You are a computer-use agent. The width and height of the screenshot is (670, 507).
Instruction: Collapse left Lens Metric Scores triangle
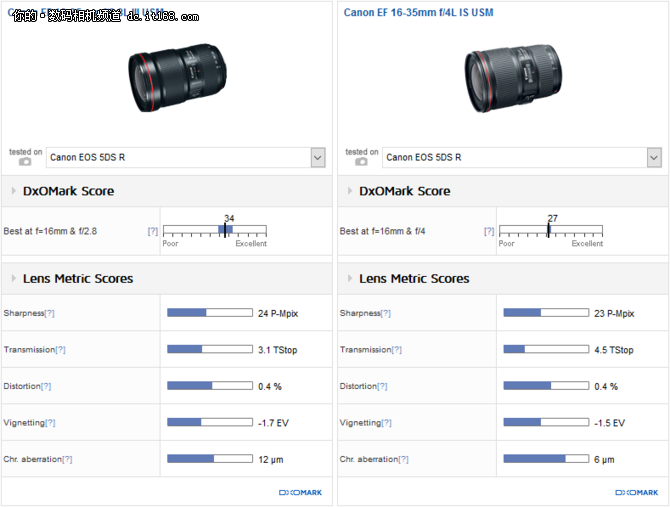[13, 278]
